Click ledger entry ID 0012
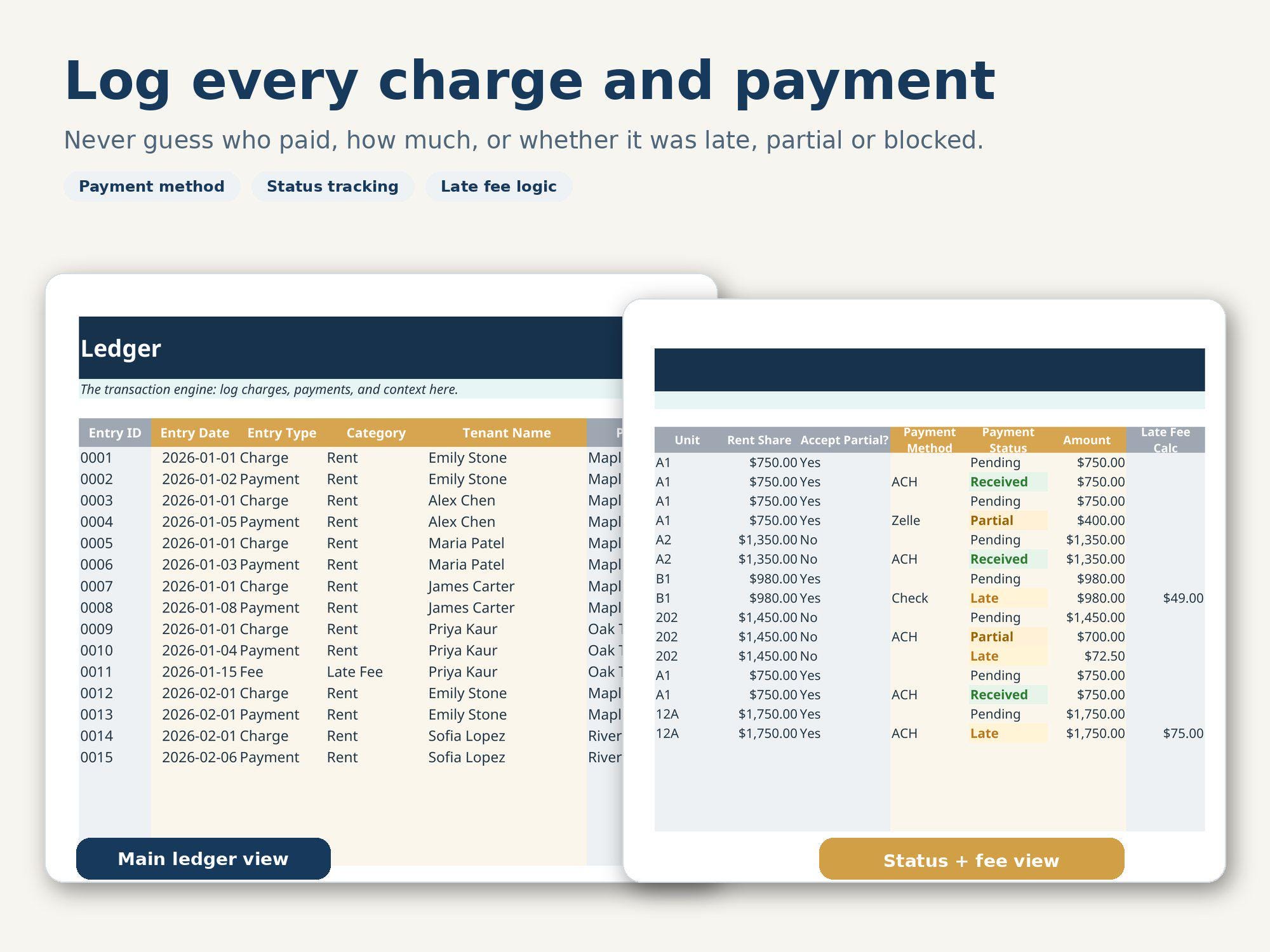 point(97,693)
